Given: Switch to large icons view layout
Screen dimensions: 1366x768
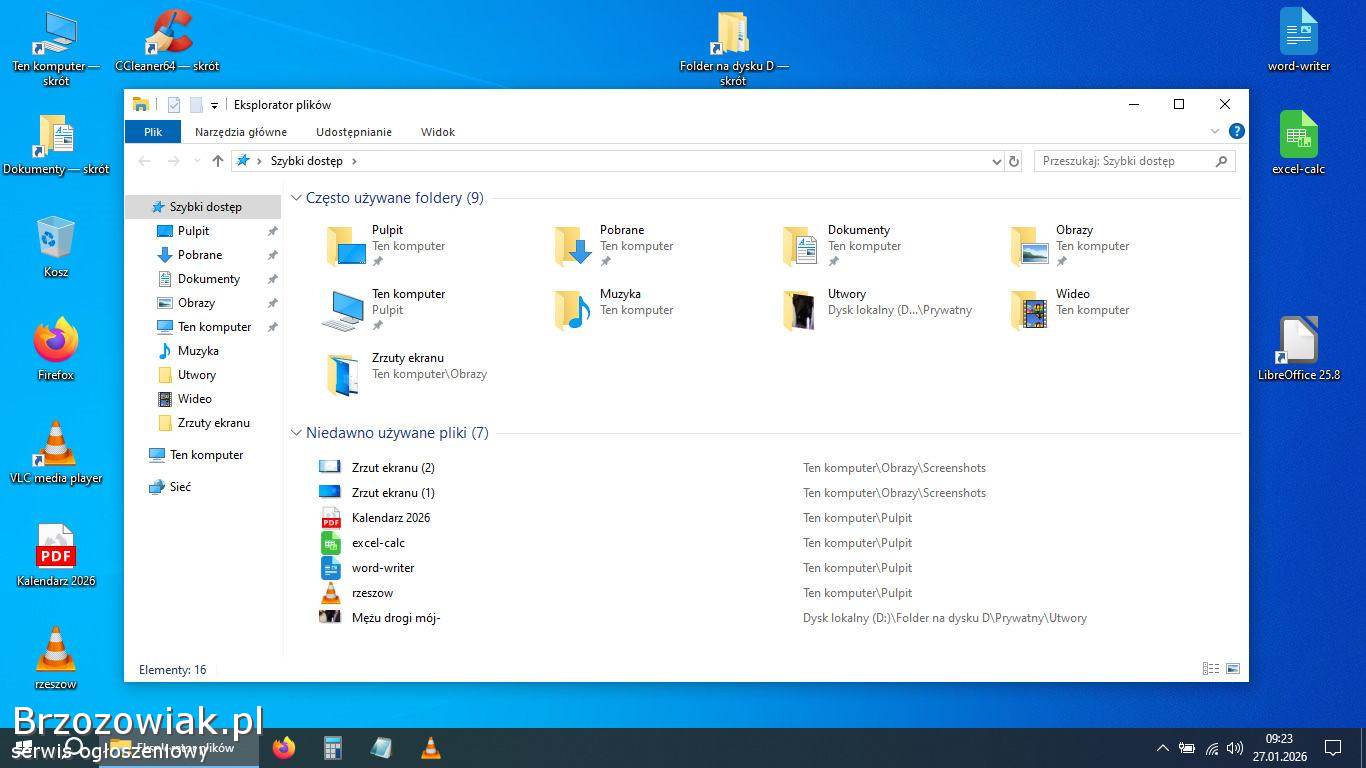Looking at the screenshot, I should coord(1233,669).
